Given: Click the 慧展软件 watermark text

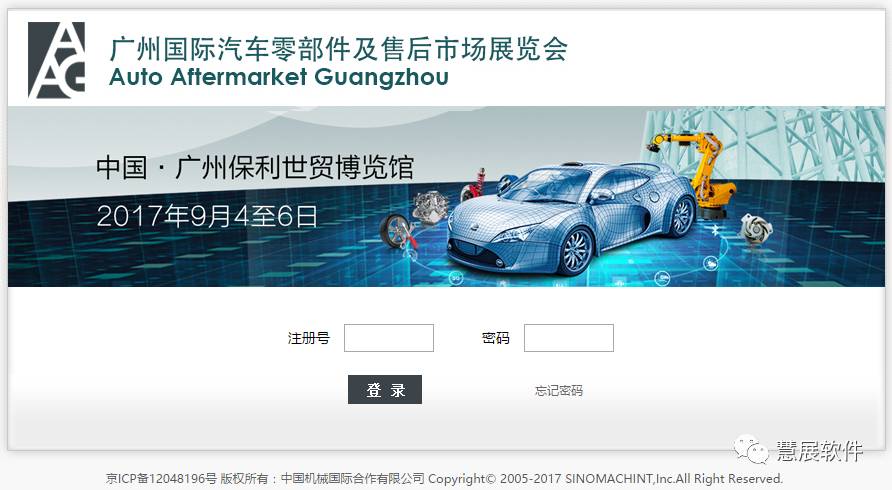Looking at the screenshot, I should coord(820,451).
